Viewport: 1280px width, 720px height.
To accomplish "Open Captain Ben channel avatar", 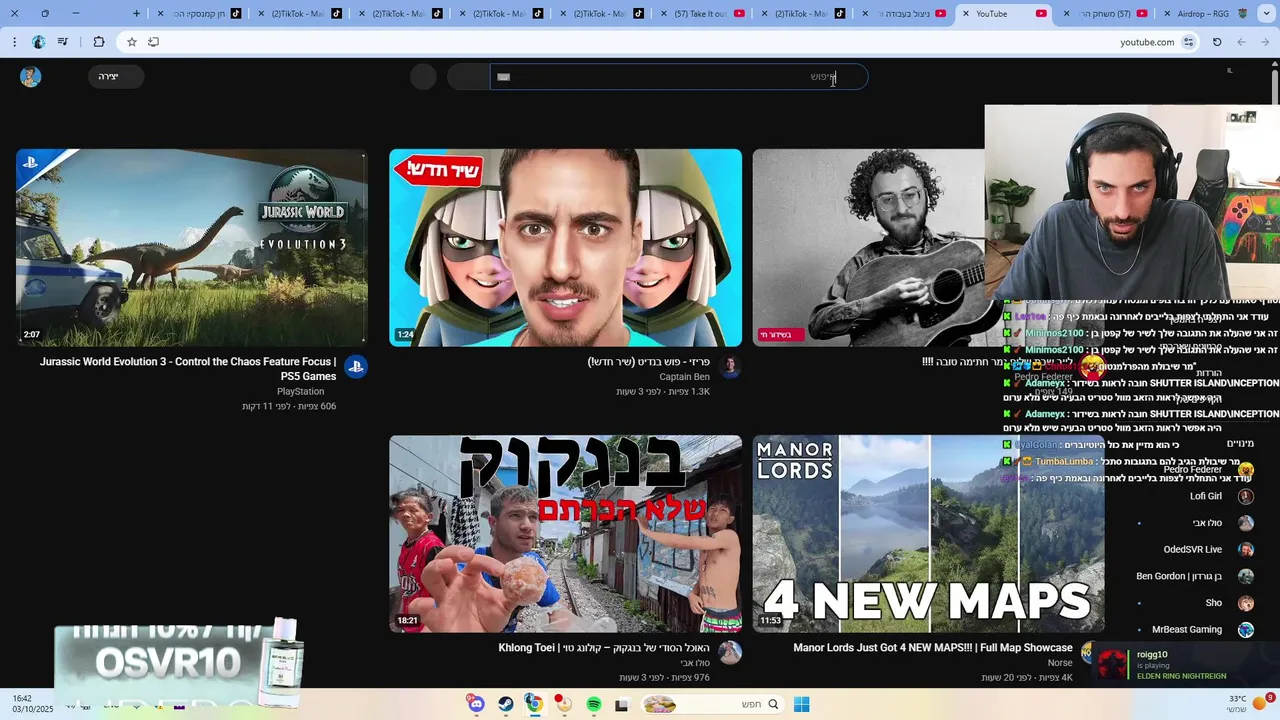I will tap(730, 367).
